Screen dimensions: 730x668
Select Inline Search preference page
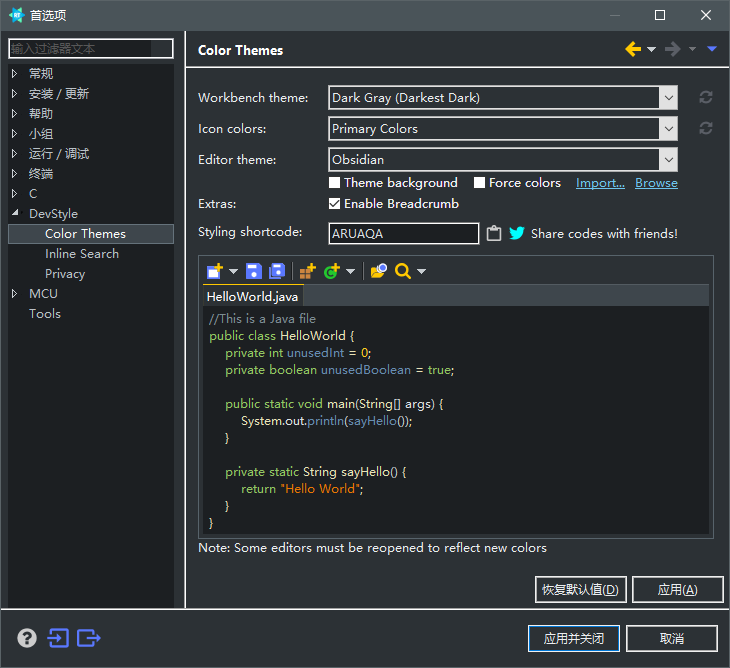point(82,254)
